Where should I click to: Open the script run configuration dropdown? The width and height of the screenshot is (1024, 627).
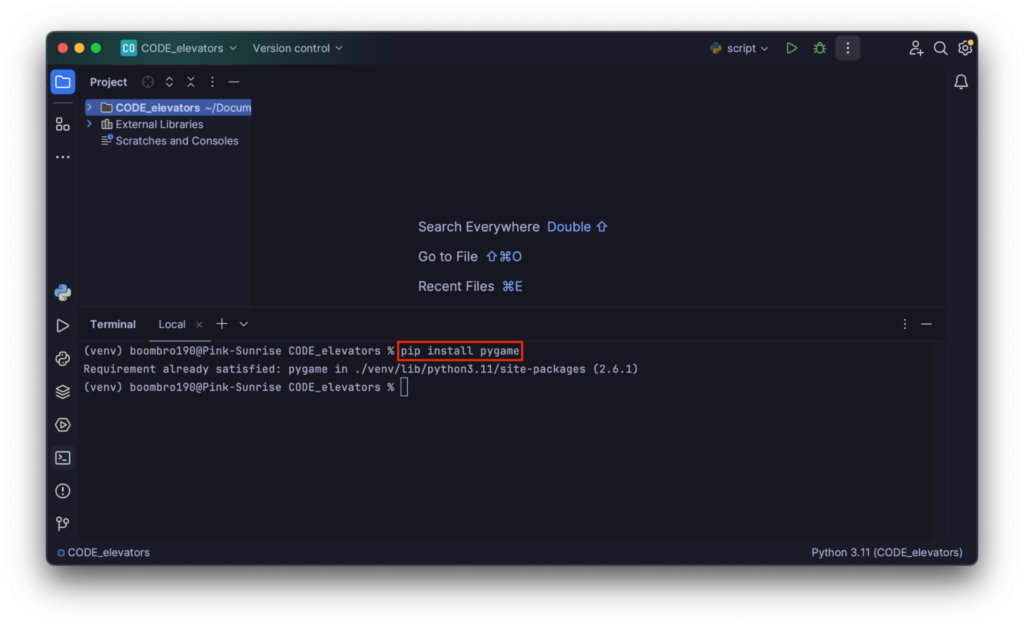pos(739,47)
